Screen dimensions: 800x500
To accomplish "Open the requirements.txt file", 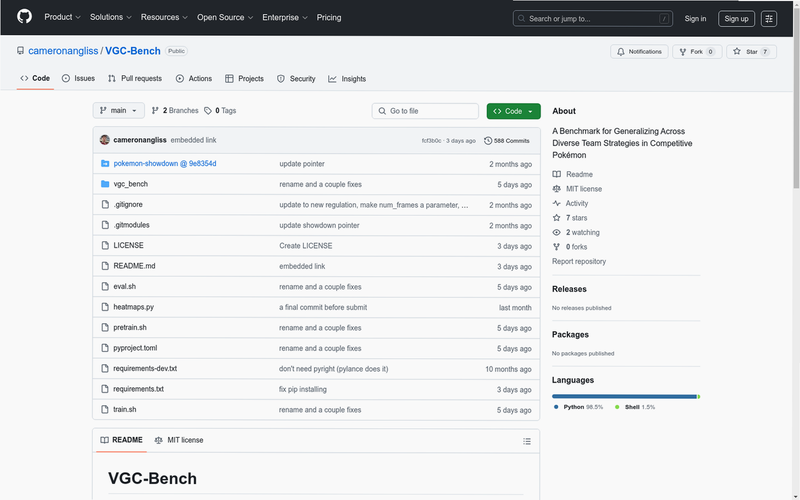I will (x=139, y=389).
